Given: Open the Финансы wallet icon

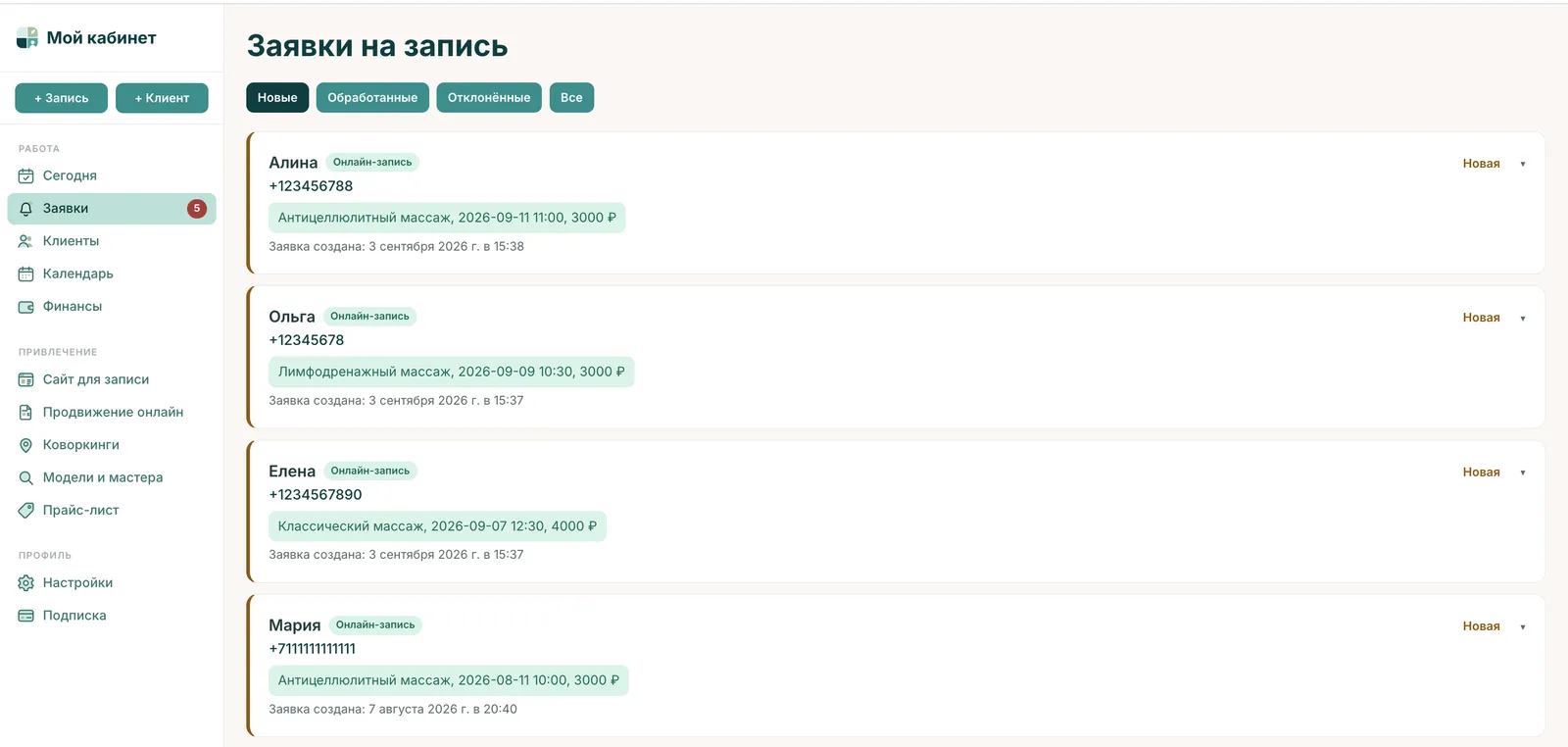Looking at the screenshot, I should coord(26,307).
